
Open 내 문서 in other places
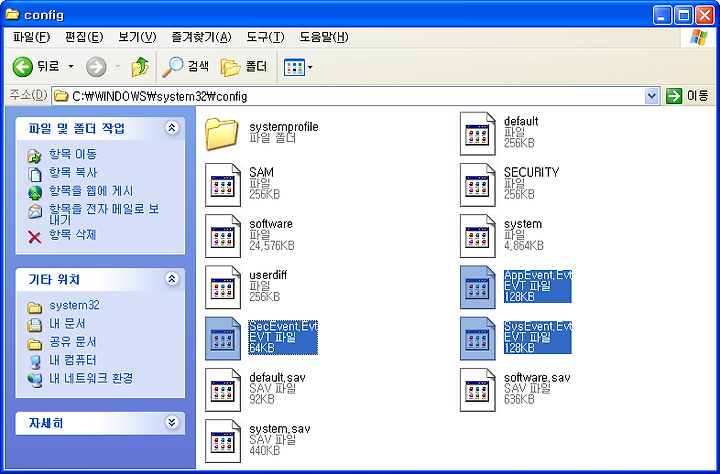coord(67,323)
